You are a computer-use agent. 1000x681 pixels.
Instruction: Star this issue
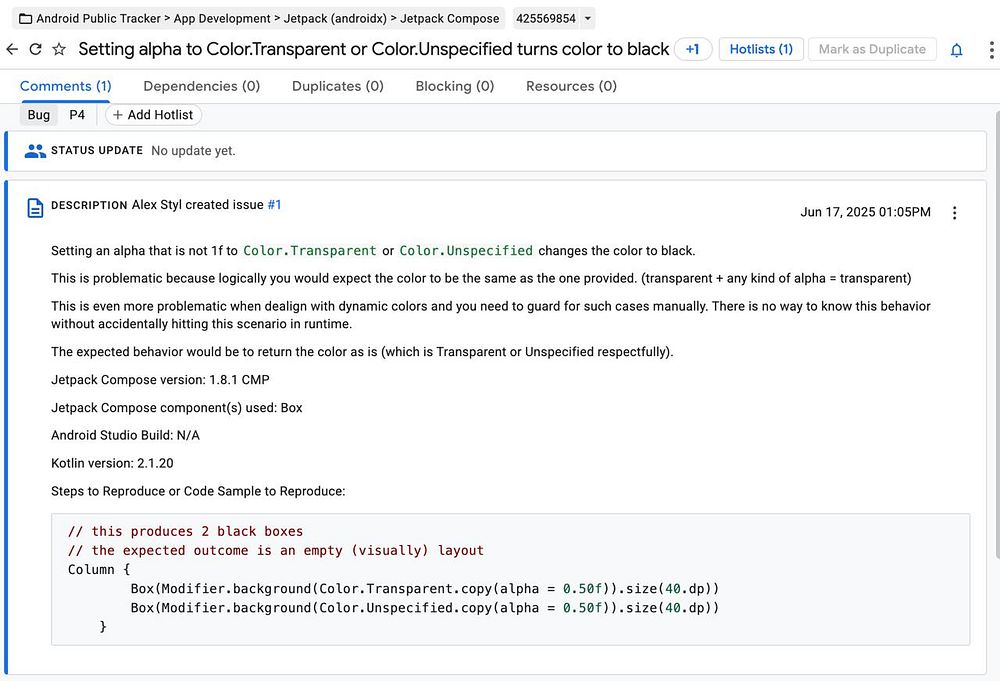(x=59, y=49)
